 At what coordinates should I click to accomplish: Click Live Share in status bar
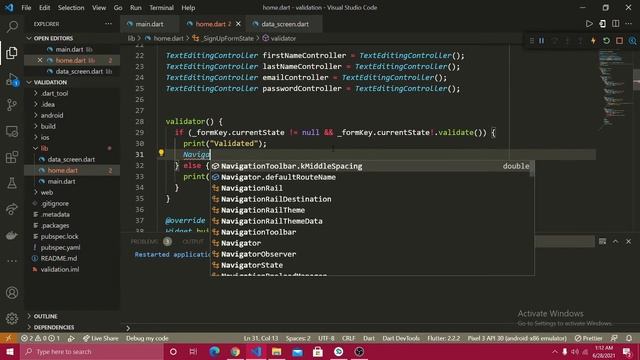pyautogui.click(x=100, y=338)
